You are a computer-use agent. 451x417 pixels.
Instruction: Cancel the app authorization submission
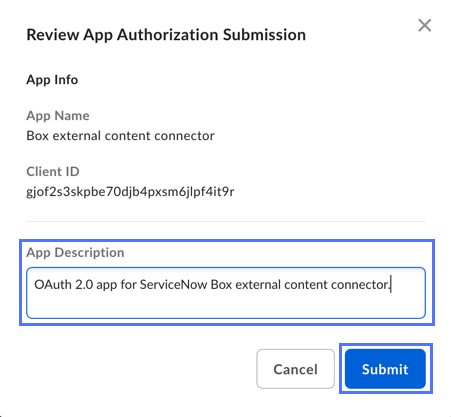point(295,369)
